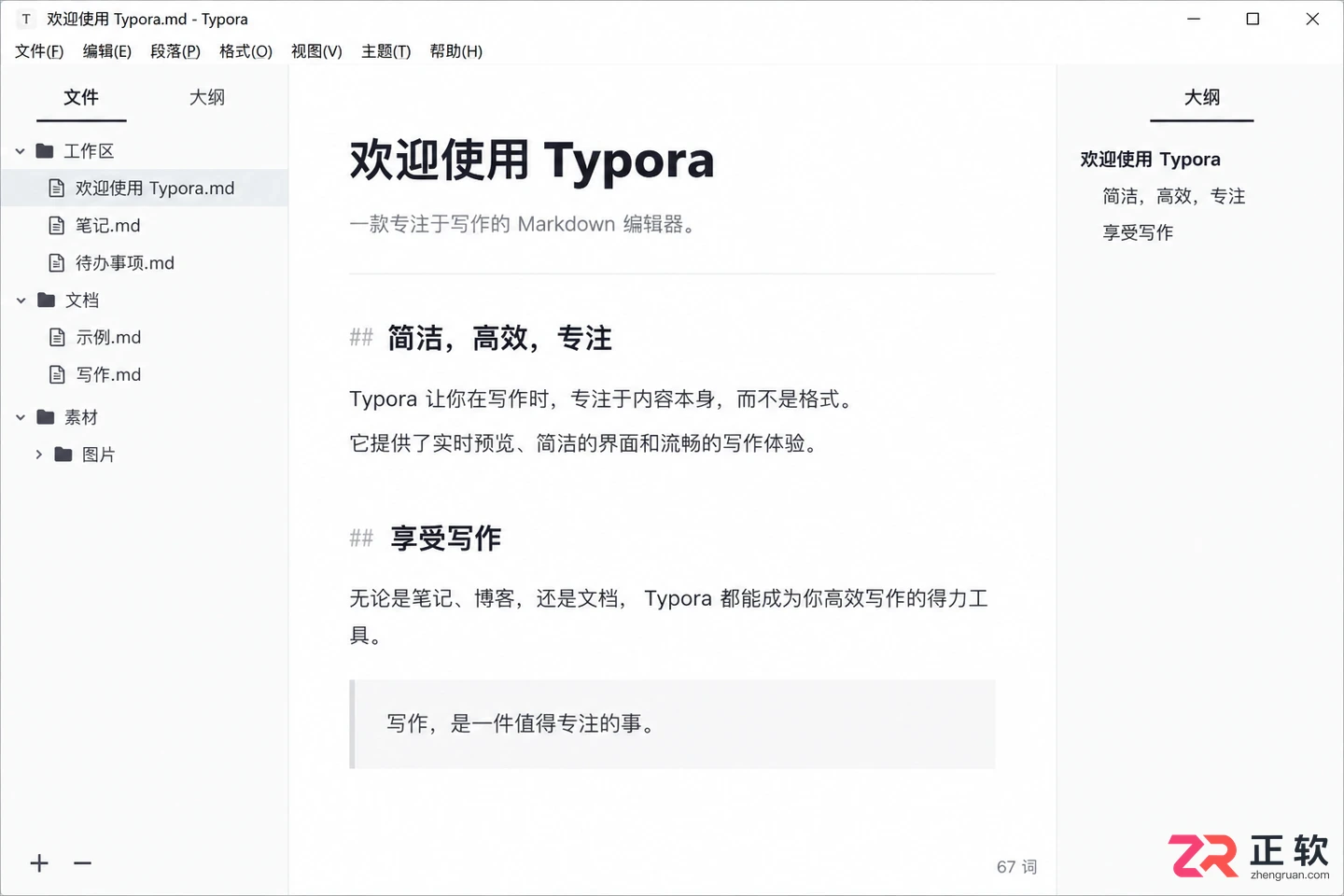The image size is (1344, 896).
Task: Select the 图片 folder label
Action: click(x=99, y=455)
